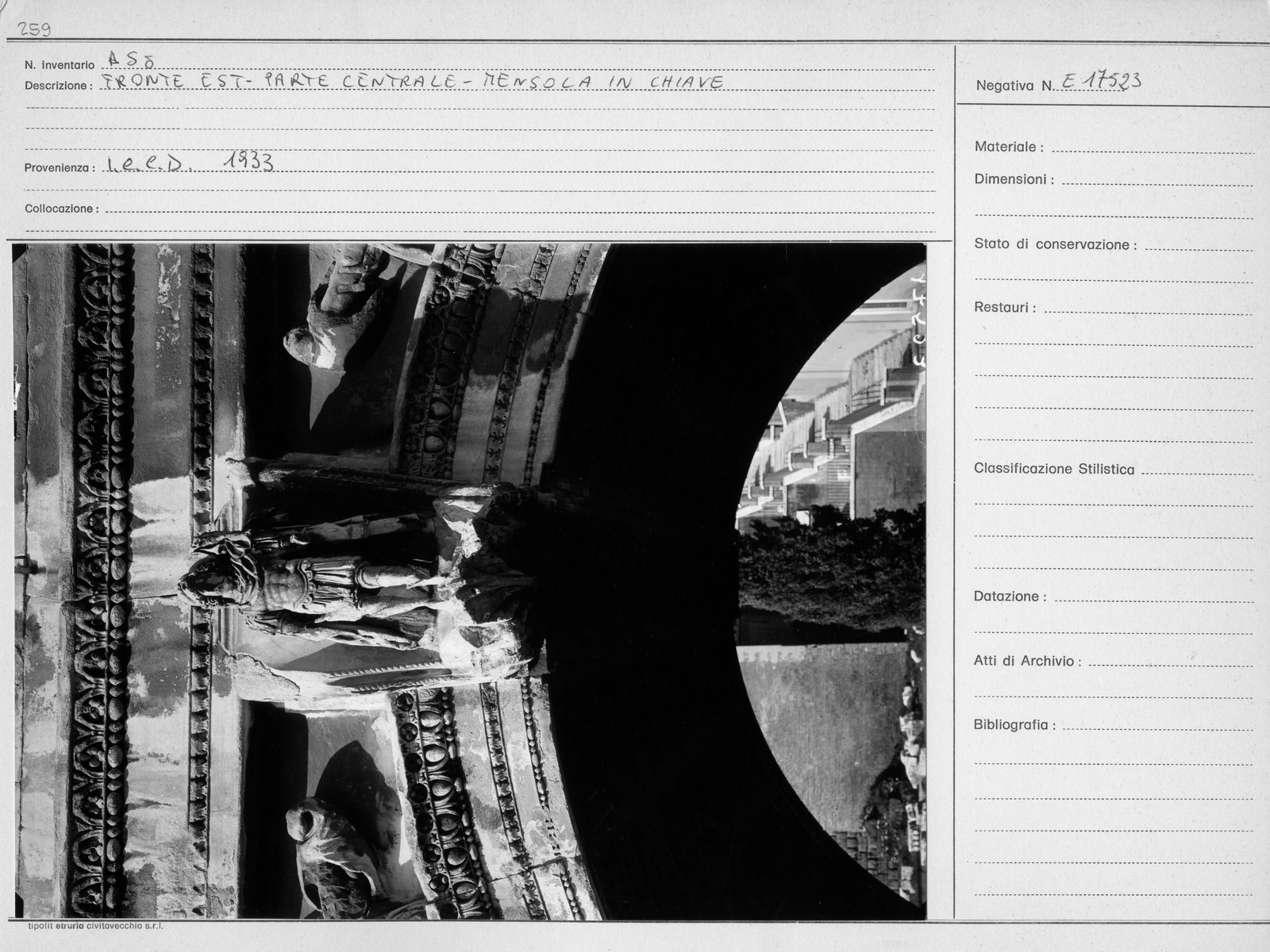
Task: Select the 'Collocazione' label
Action: (x=62, y=209)
